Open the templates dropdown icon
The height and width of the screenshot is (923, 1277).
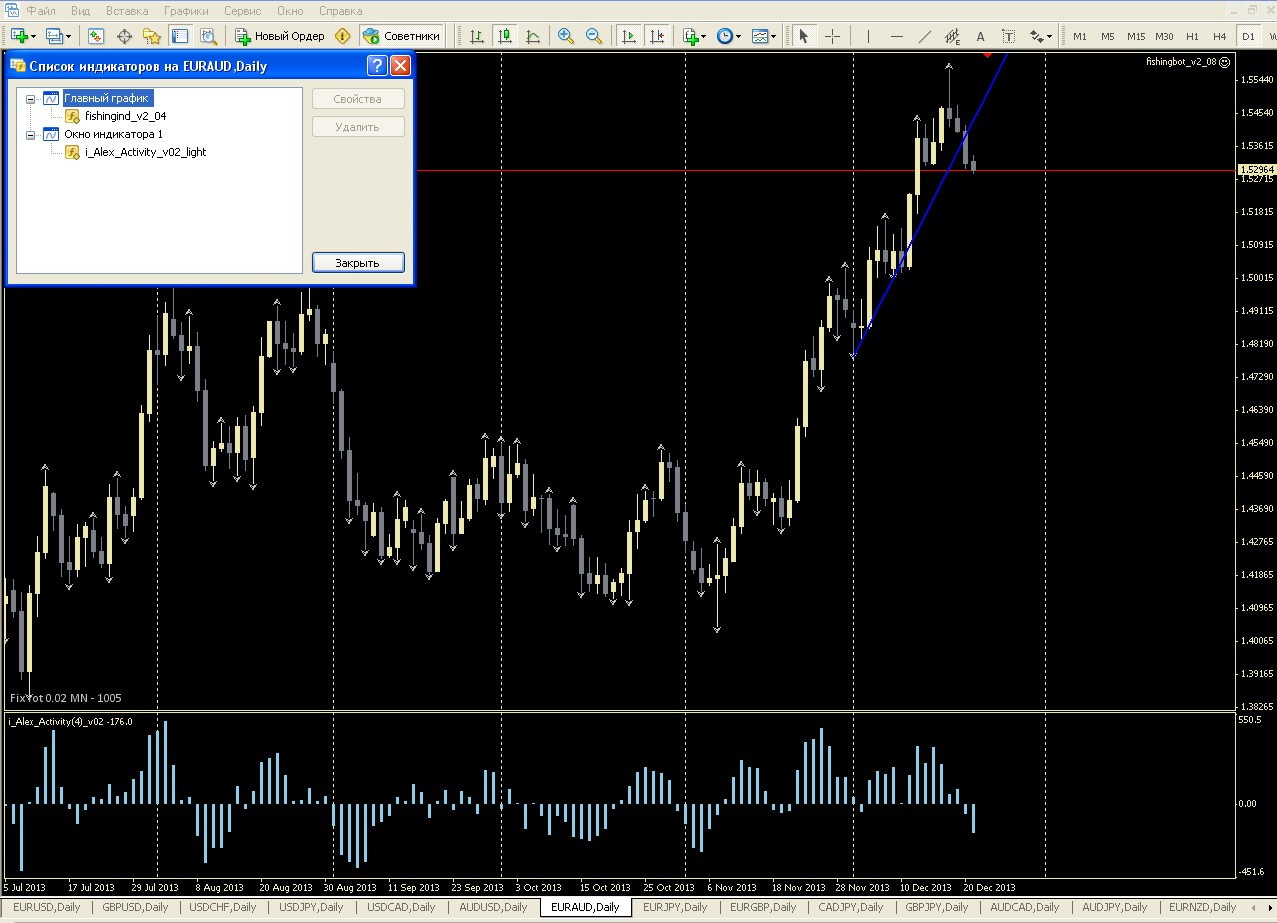pyautogui.click(x=764, y=36)
